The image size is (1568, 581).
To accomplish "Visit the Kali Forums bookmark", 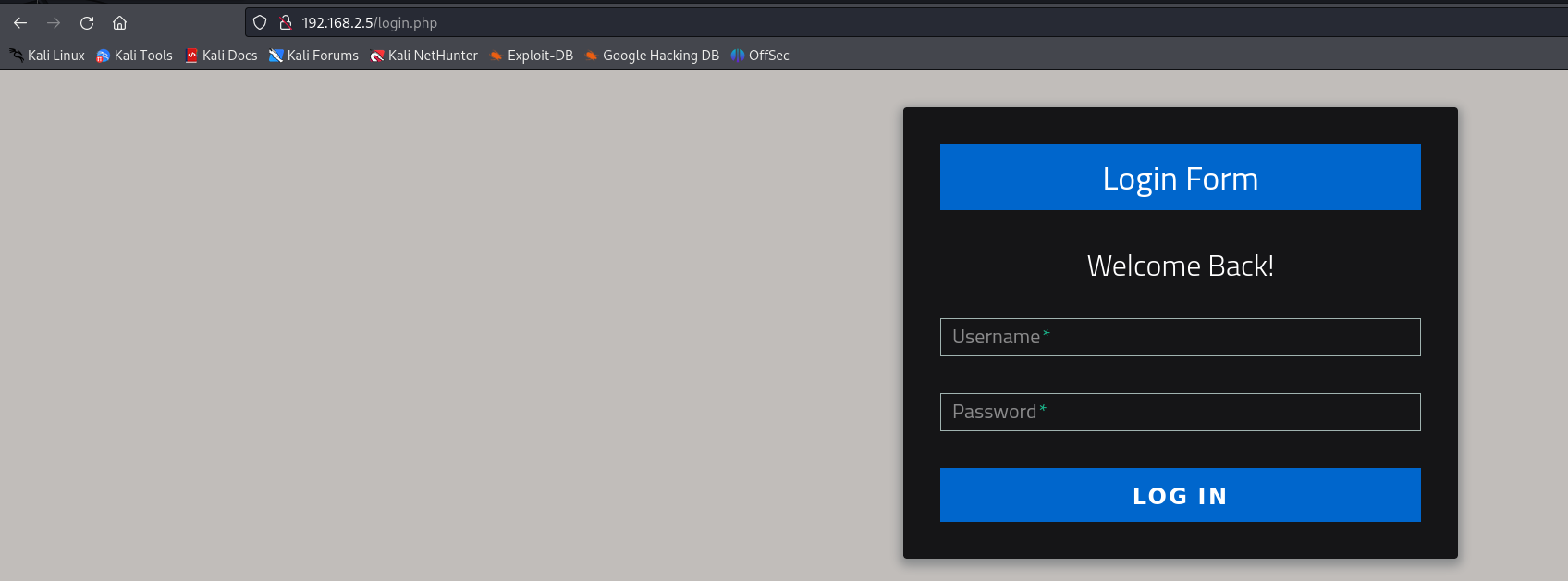I will coord(313,56).
